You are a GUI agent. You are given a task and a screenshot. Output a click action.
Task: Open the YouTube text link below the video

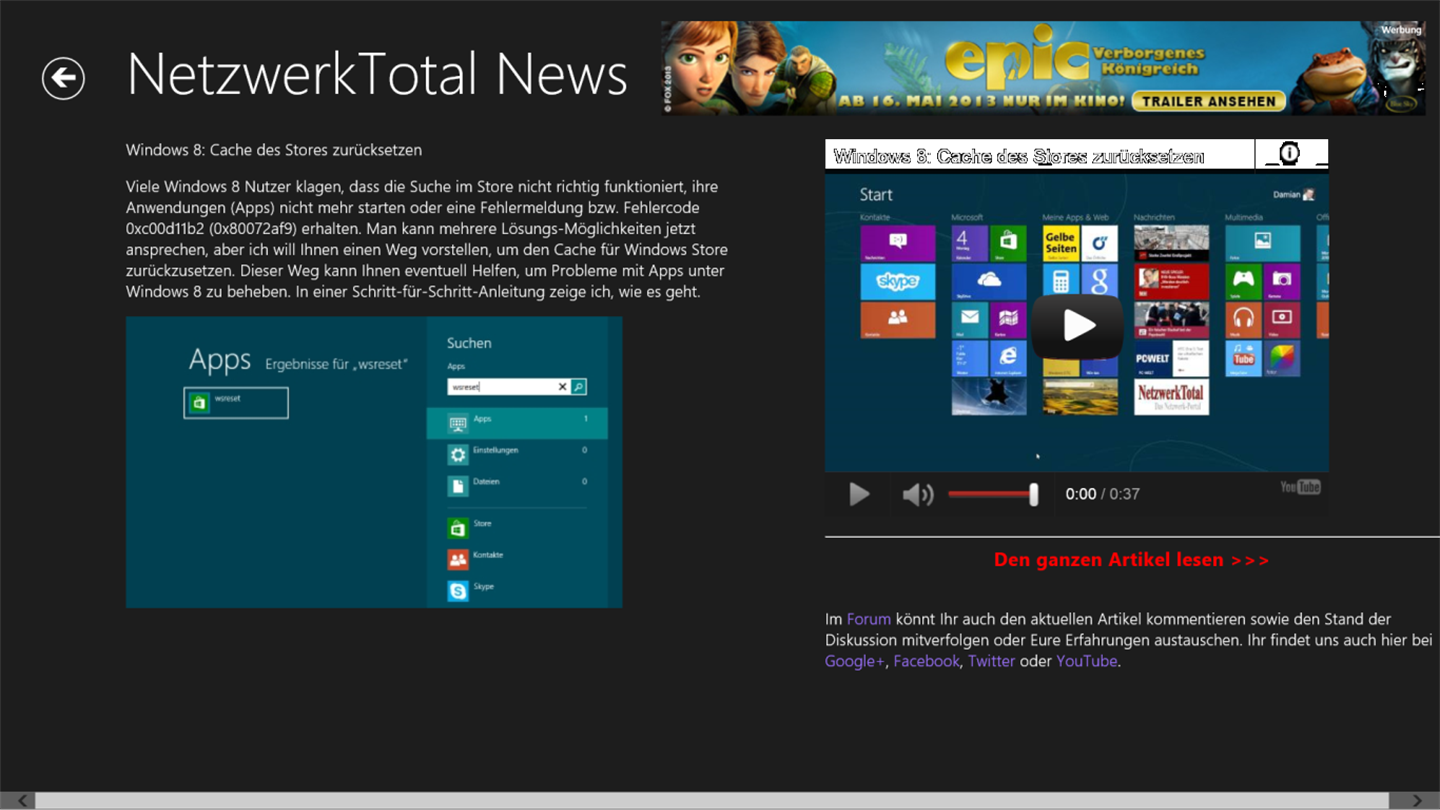tap(1086, 661)
